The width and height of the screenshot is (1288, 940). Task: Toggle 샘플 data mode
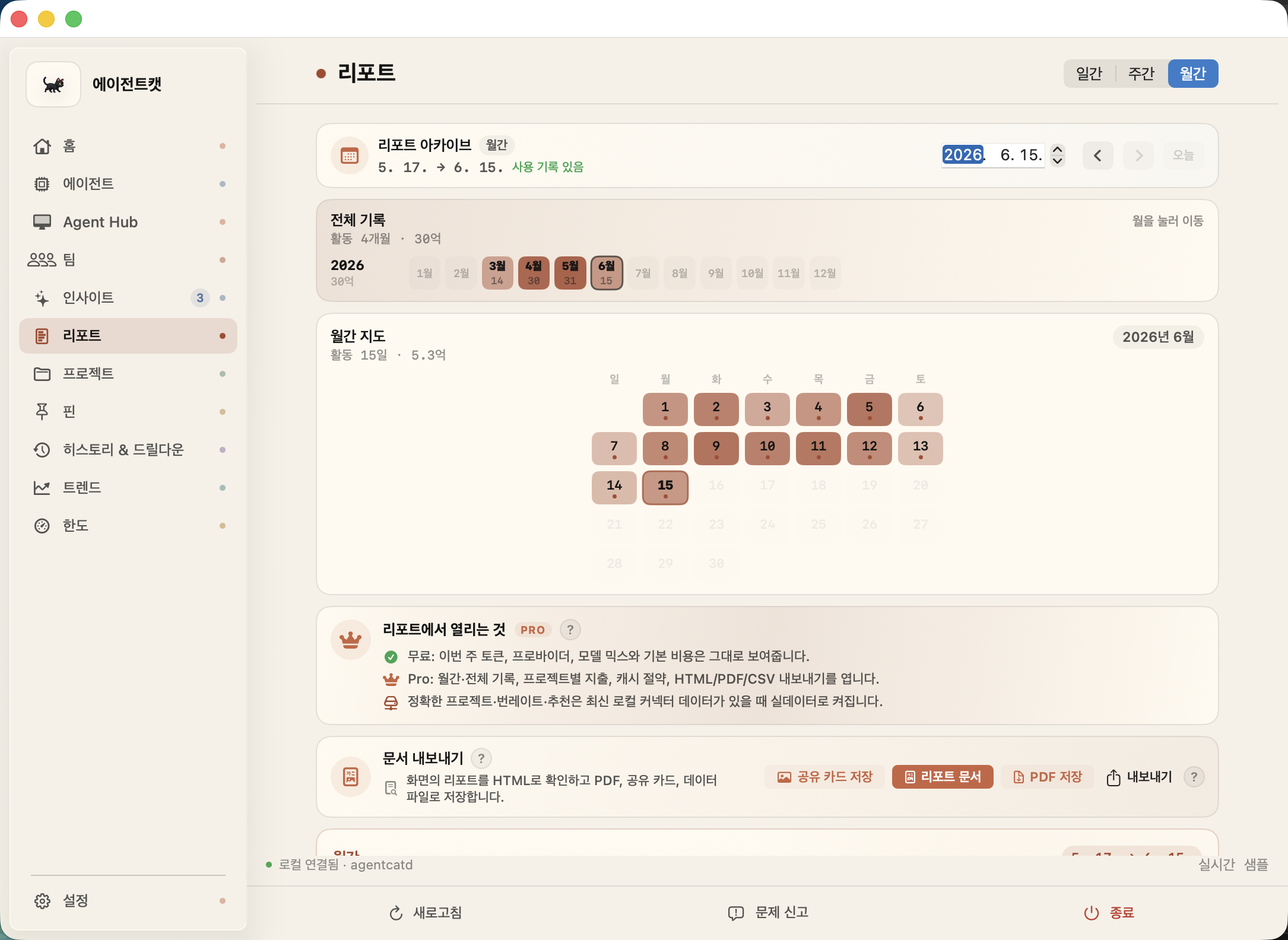tap(1256, 865)
